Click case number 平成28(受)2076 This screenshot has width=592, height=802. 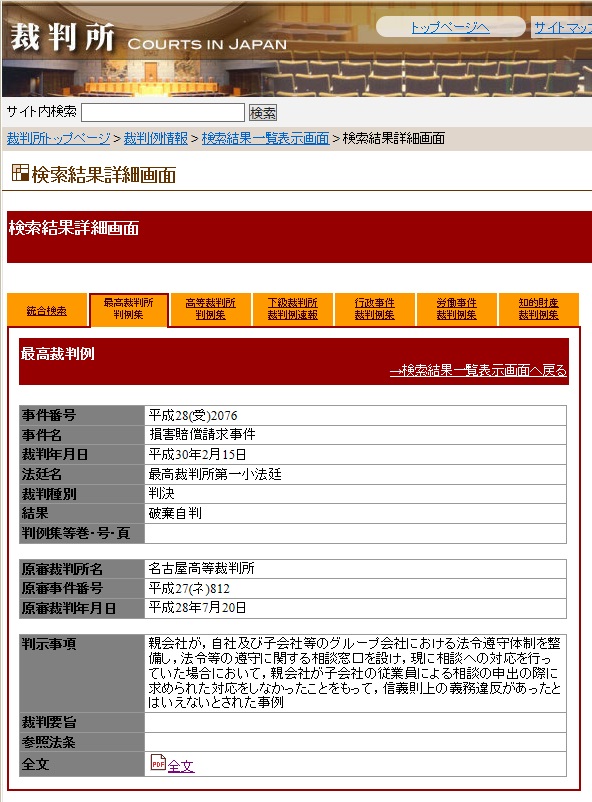(193, 415)
